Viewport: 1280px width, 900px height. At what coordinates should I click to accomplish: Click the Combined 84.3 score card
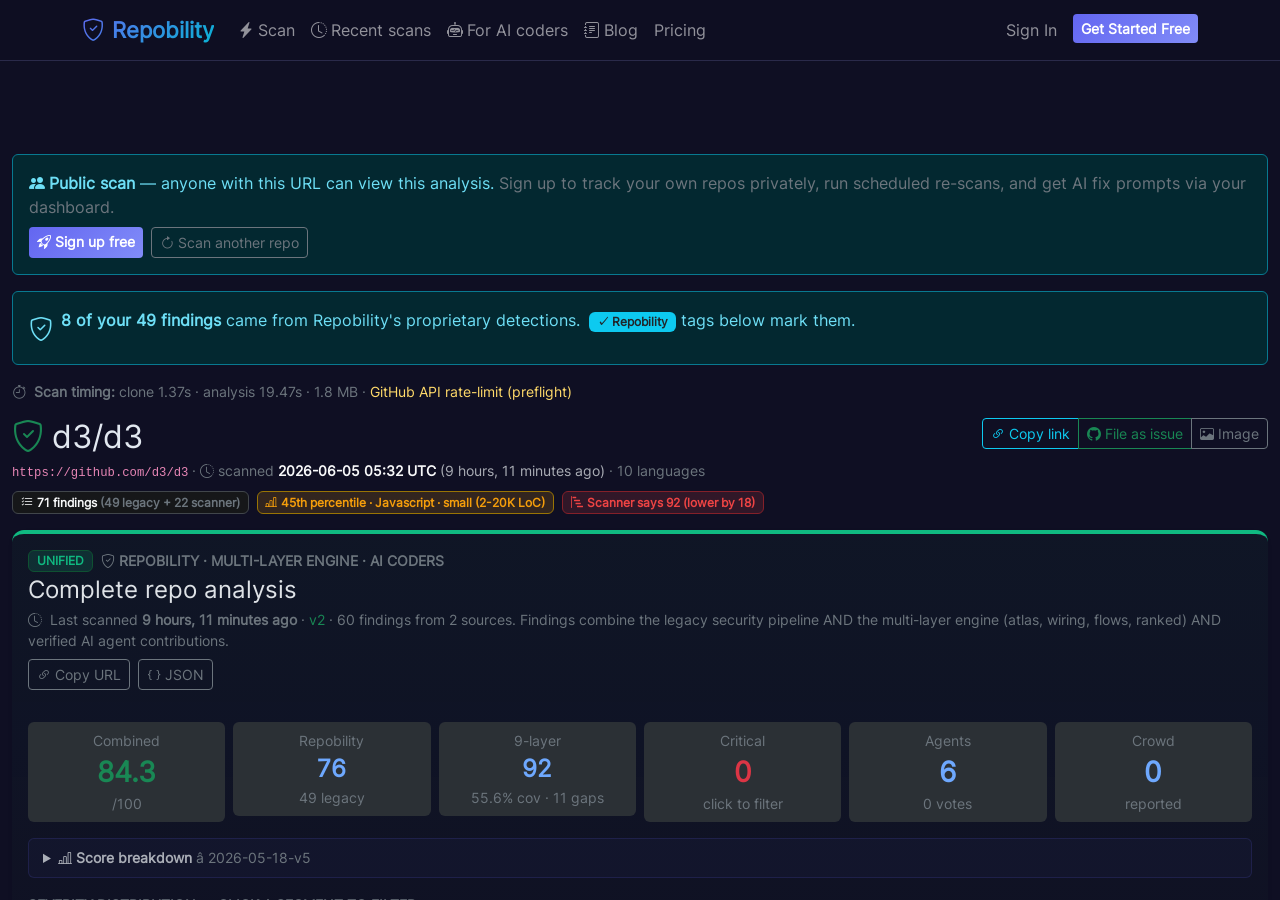pyautogui.click(x=126, y=772)
